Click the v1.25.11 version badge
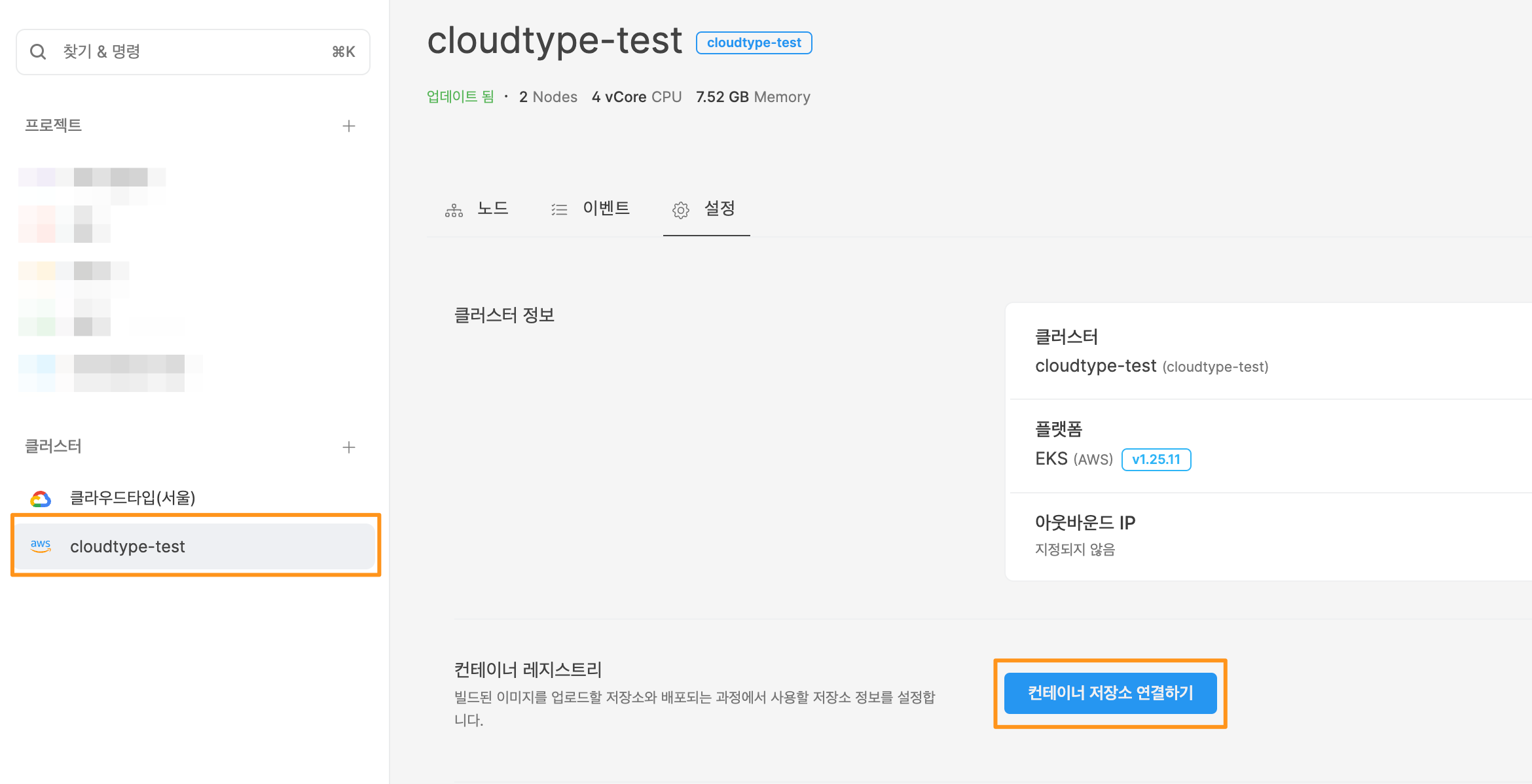The width and height of the screenshot is (1532, 784). 1156,459
